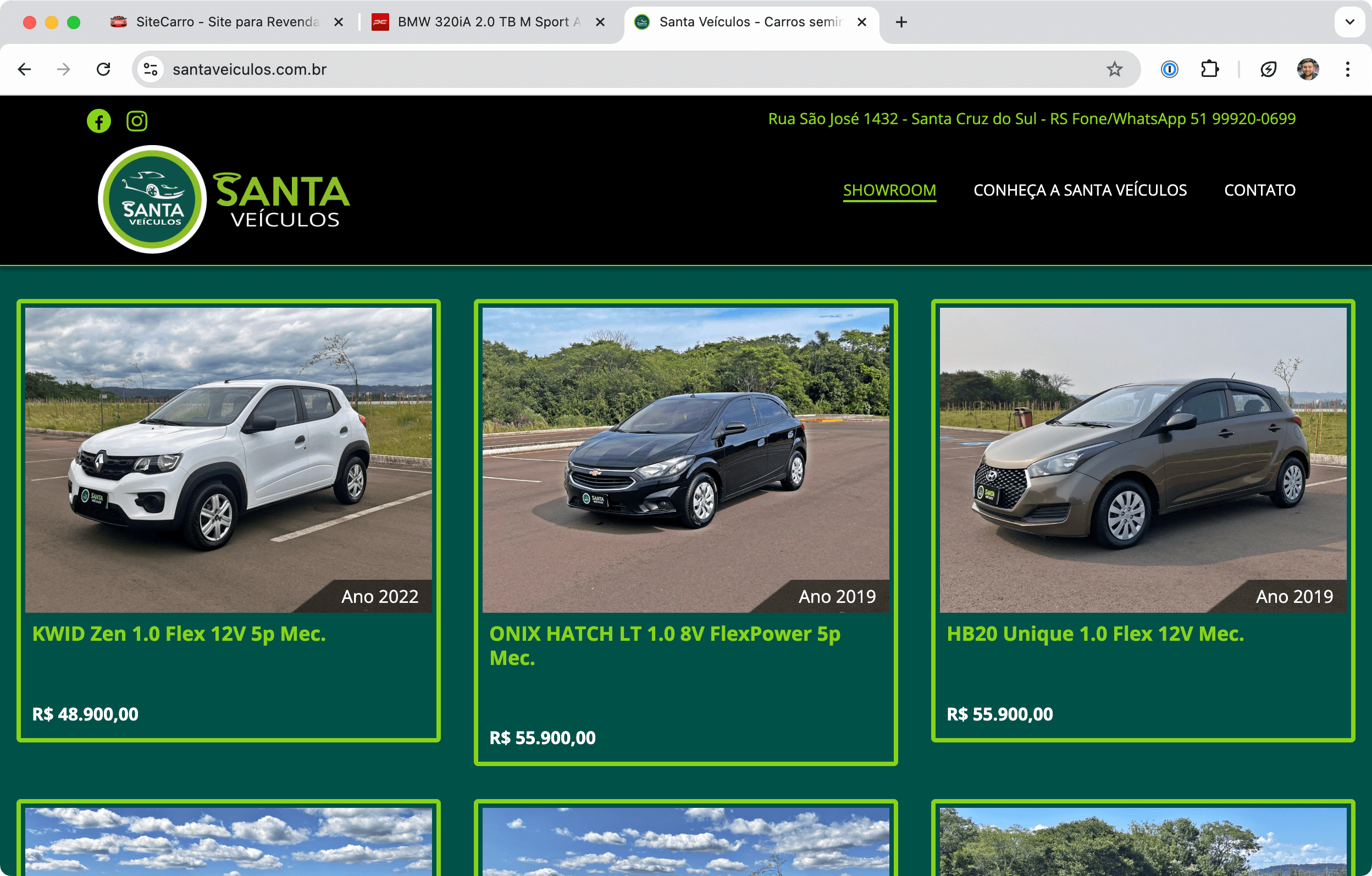Close the Santa Veículos tab
1372x876 pixels.
[x=861, y=22]
